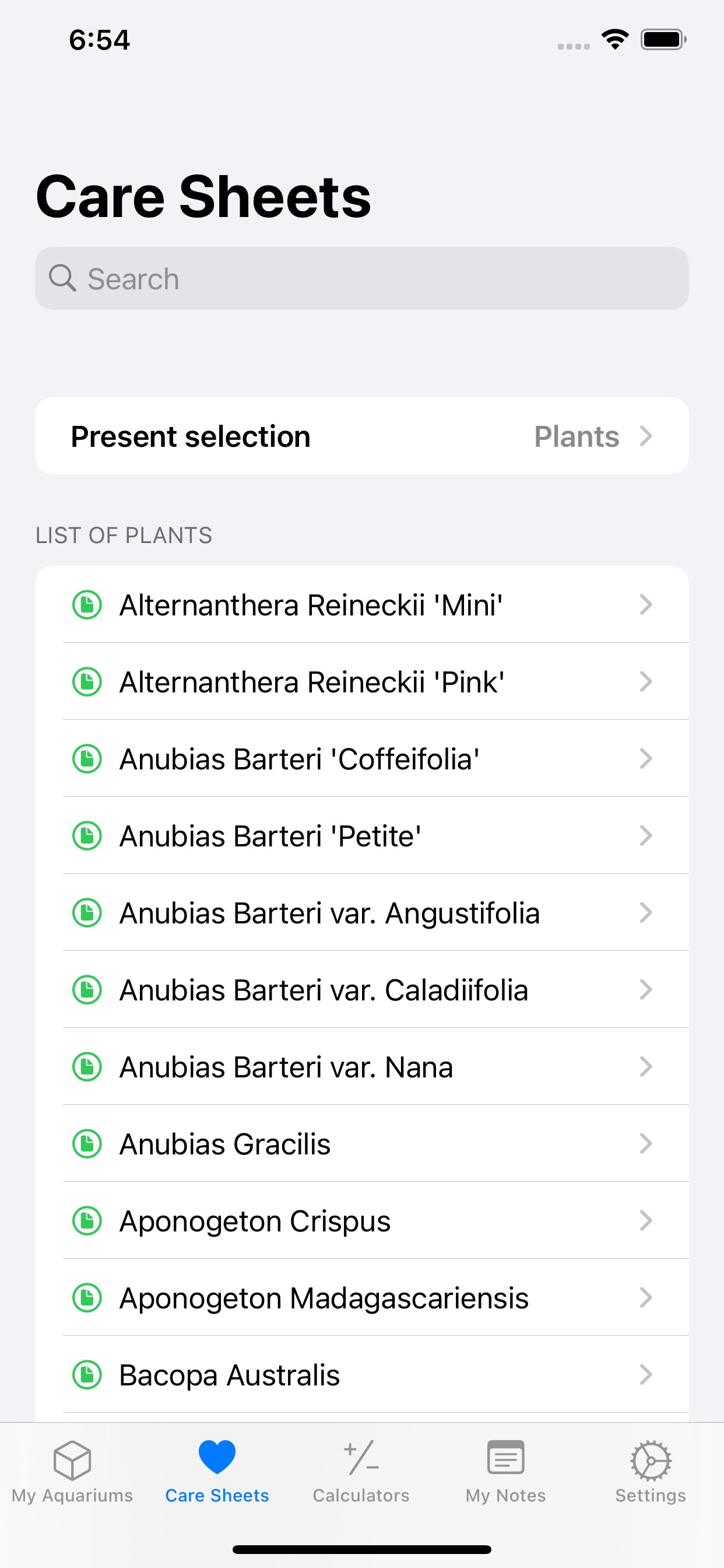Viewport: 724px width, 1568px height.
Task: Open Anubias Barteri 'Coffeifolia' care sheet
Action: pos(299,759)
